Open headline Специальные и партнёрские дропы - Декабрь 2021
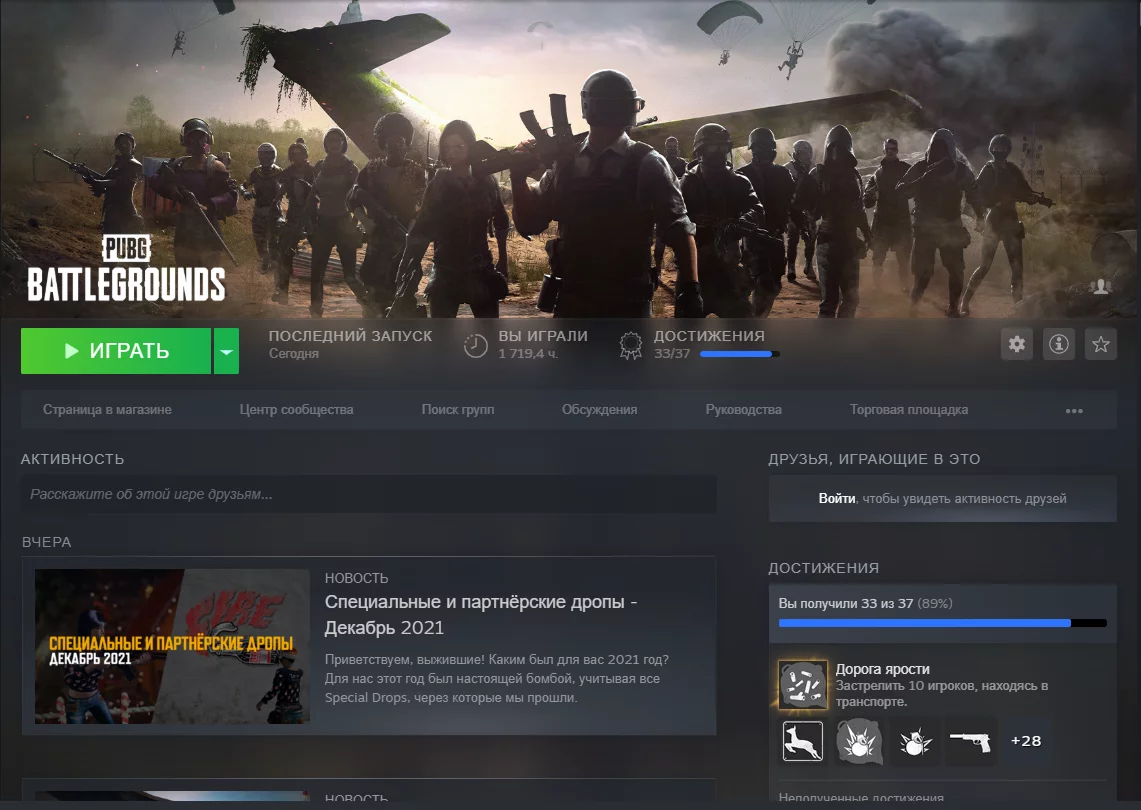This screenshot has width=1141, height=810. click(x=481, y=615)
